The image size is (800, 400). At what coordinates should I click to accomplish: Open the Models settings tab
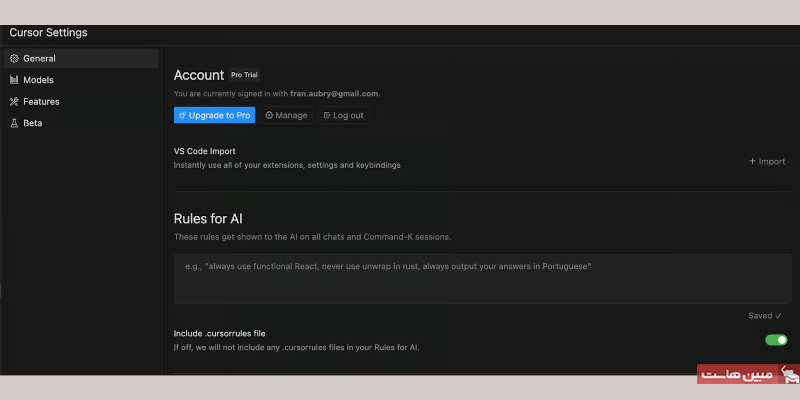pos(81,80)
